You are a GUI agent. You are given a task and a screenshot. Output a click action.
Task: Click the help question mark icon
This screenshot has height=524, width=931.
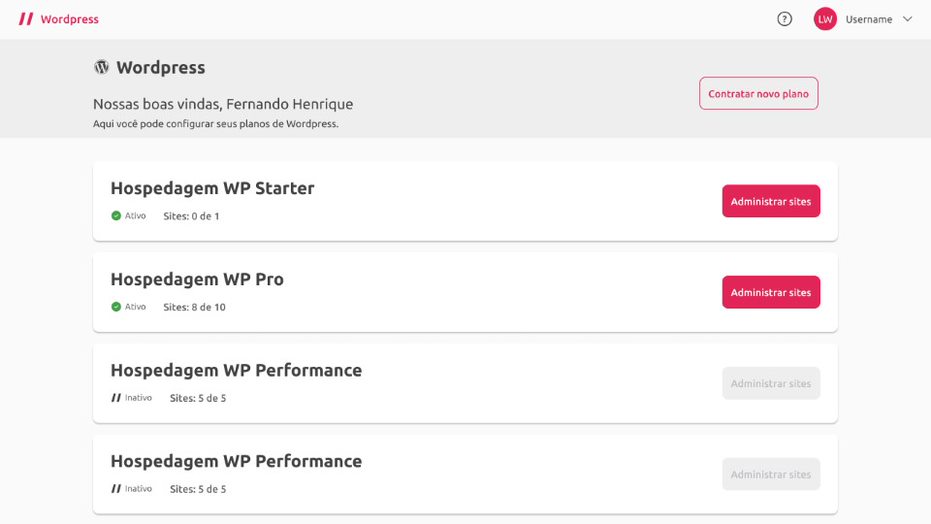pos(784,19)
